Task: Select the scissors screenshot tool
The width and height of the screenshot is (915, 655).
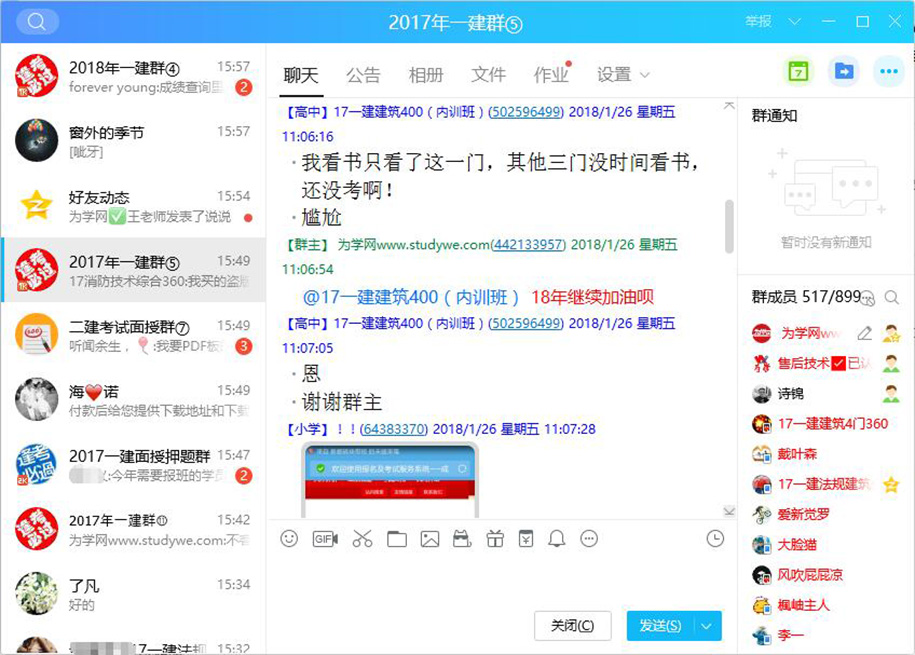Action: coord(362,539)
